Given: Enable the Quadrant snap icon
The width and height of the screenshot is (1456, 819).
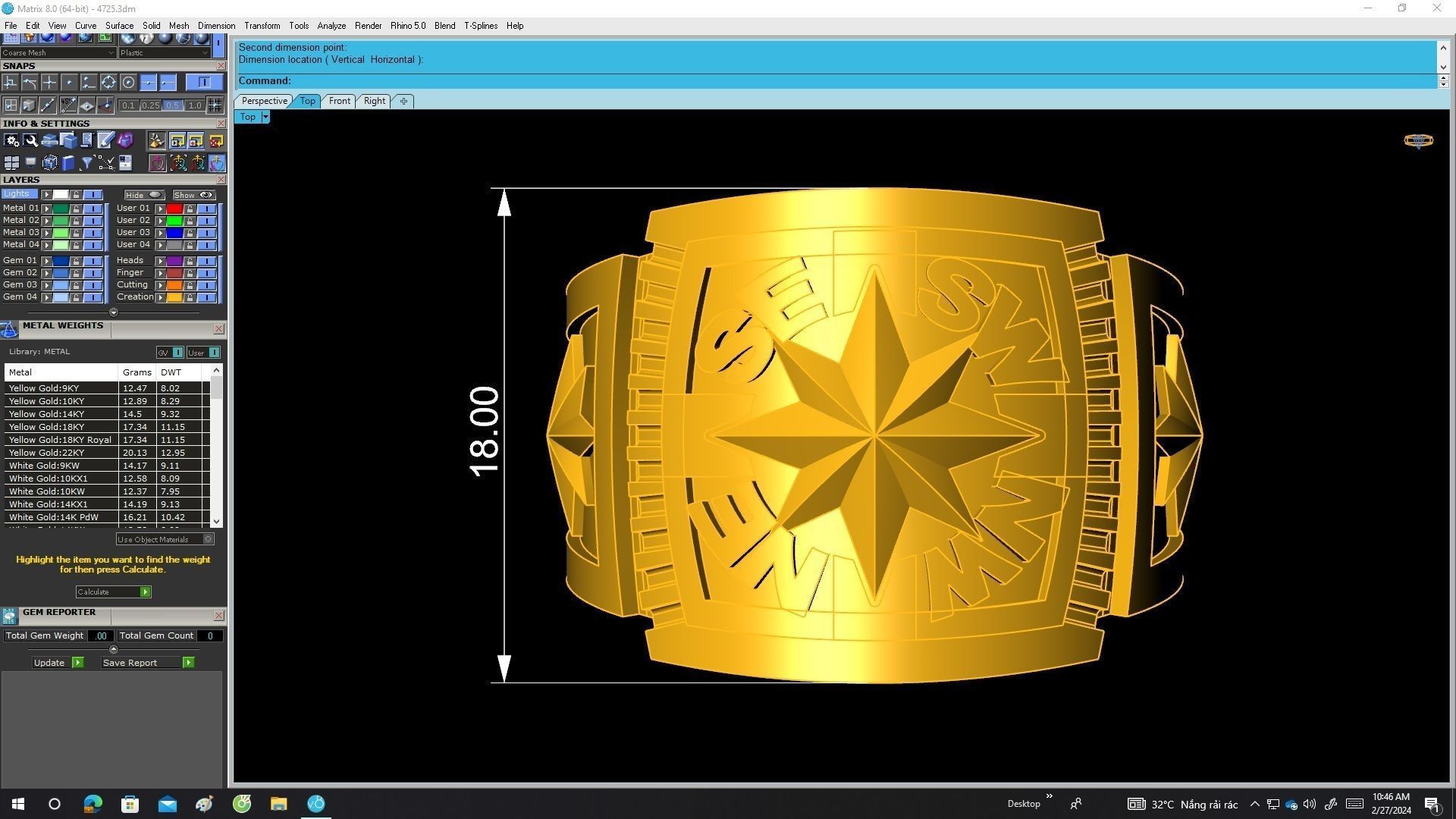Looking at the screenshot, I should point(108,82).
